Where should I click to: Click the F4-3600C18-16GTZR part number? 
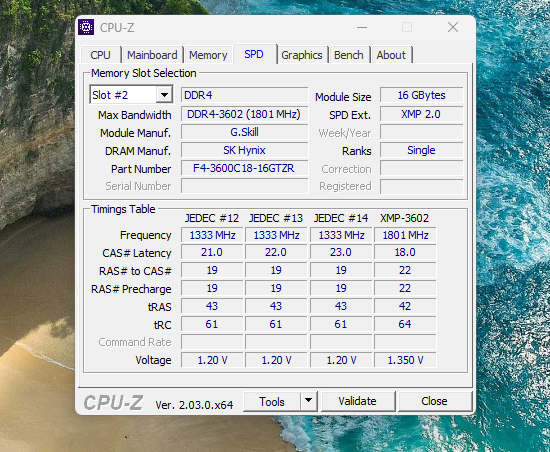pyautogui.click(x=244, y=168)
